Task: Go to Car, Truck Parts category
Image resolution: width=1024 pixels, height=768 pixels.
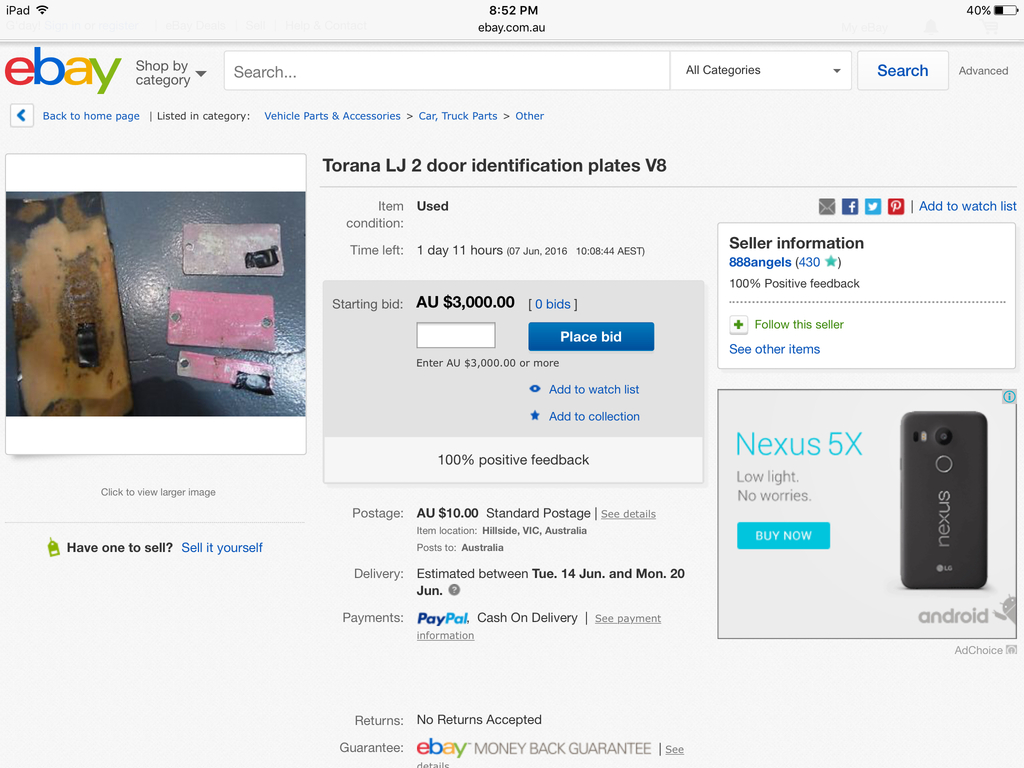Action: tap(457, 116)
